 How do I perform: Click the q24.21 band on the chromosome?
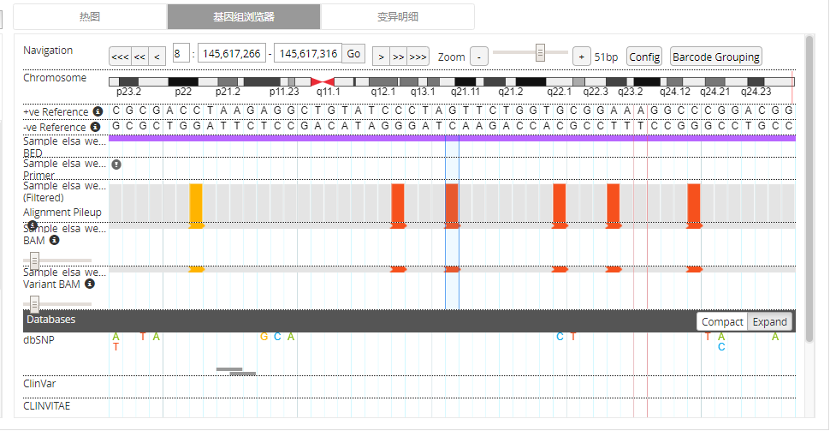pos(715,81)
